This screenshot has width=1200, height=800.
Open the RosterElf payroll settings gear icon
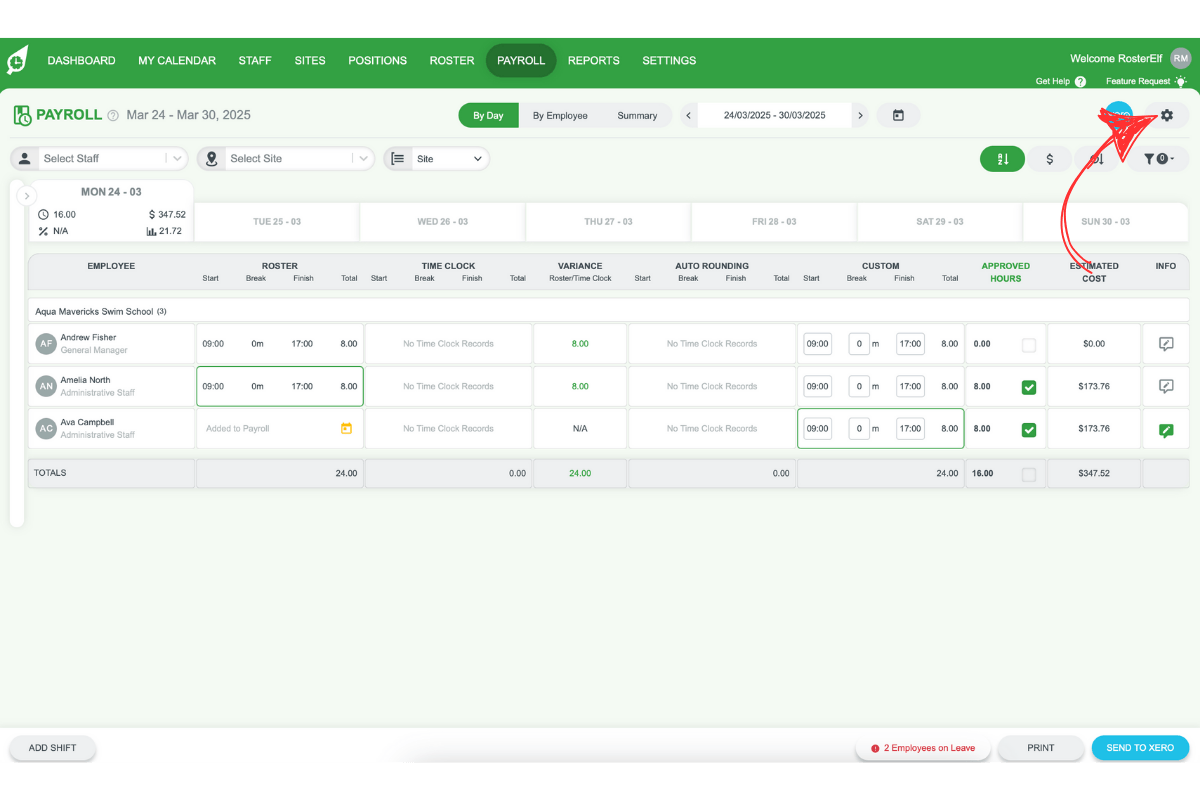pyautogui.click(x=1166, y=115)
